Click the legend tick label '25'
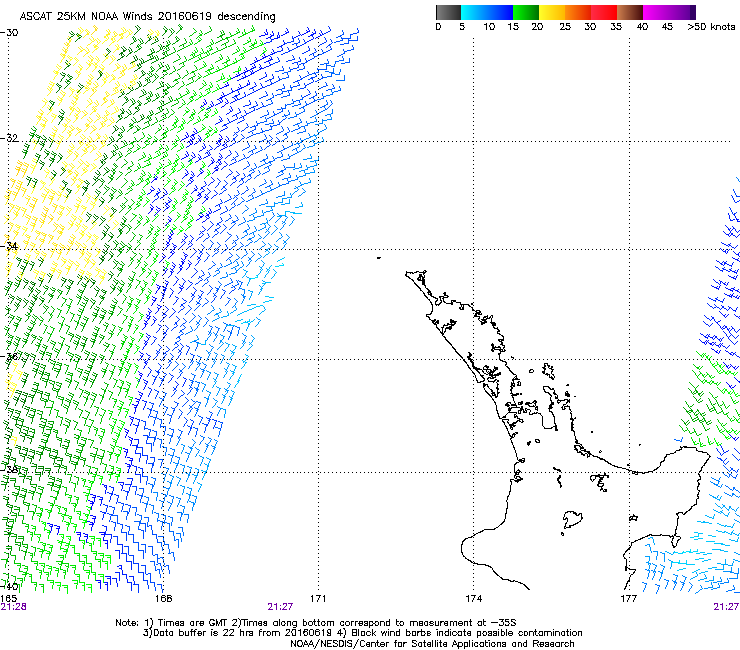This screenshot has width=740, height=650. (565, 27)
